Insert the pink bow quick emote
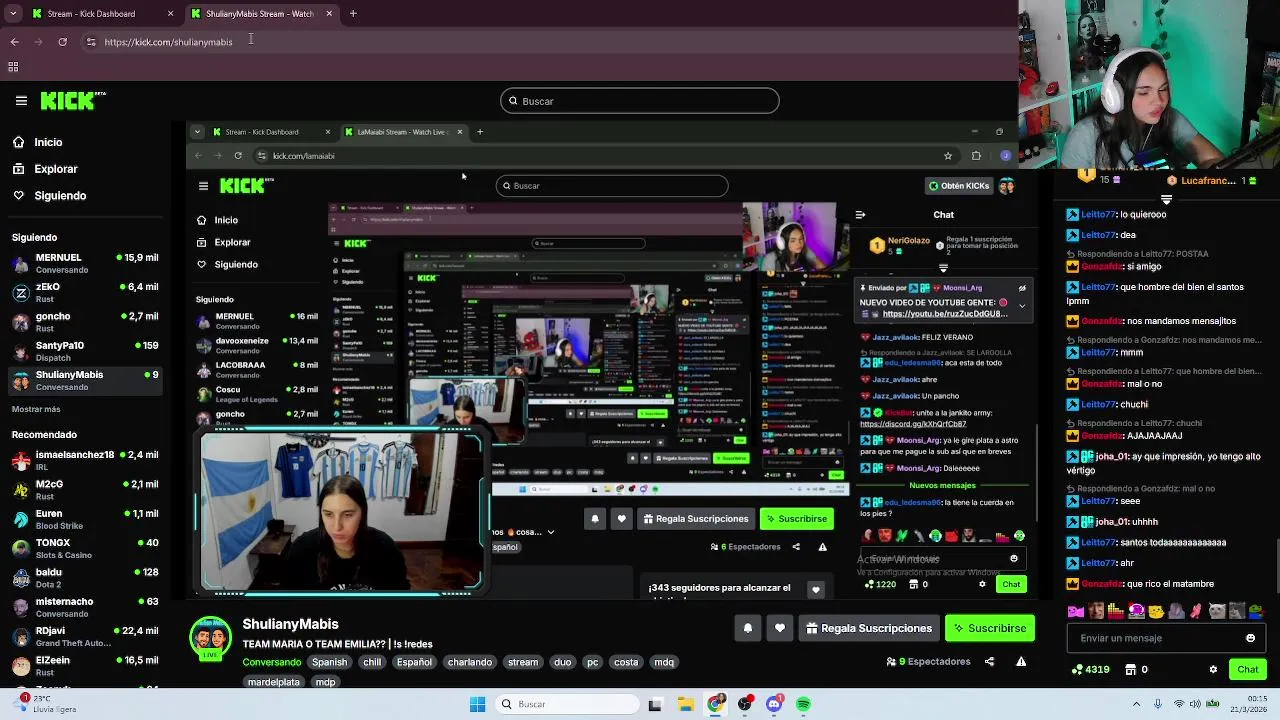 (1076, 611)
